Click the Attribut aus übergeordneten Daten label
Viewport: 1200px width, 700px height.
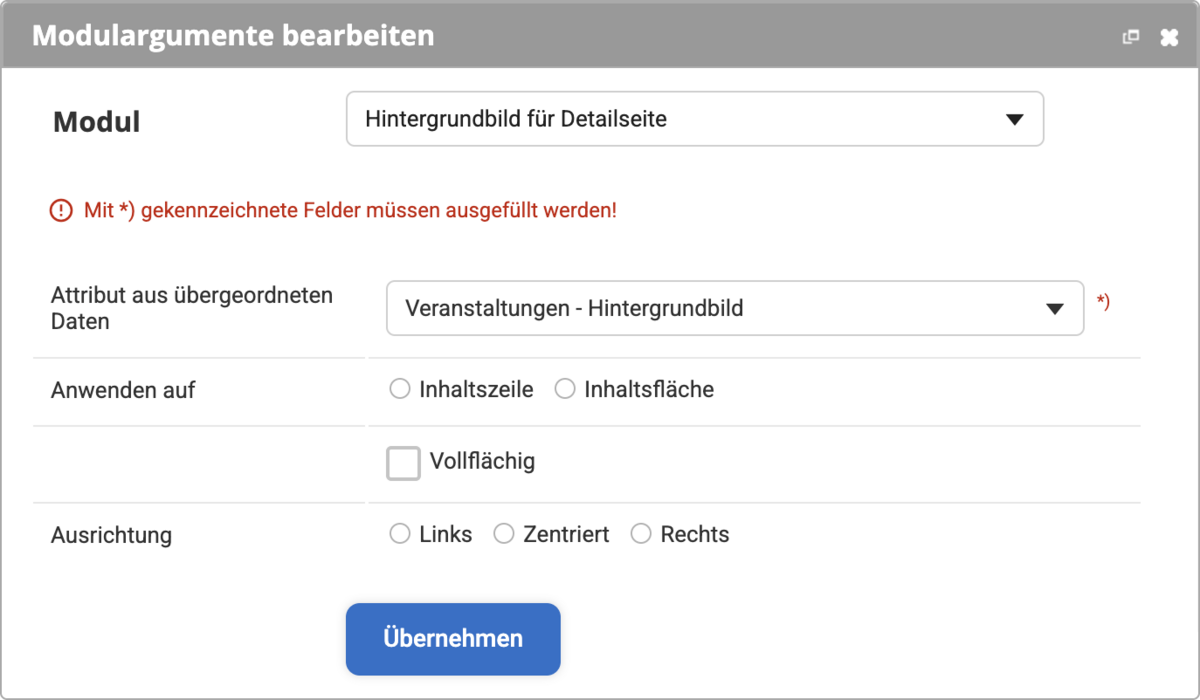coord(192,309)
